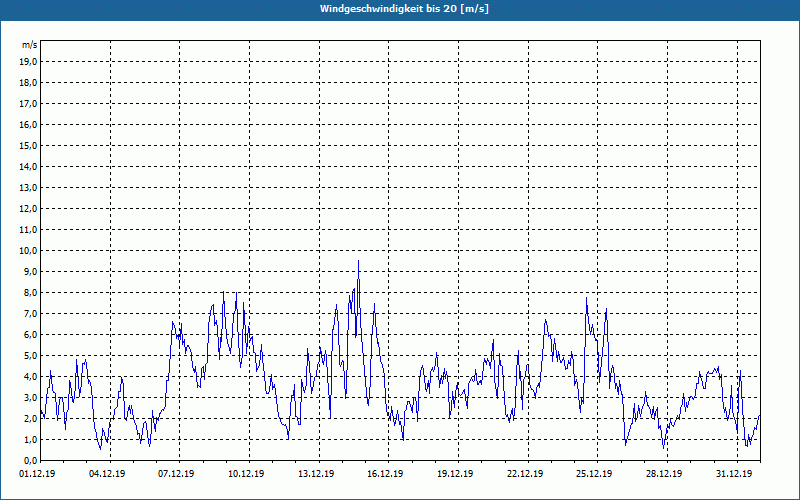Click the date label '10.12.19'
The width and height of the screenshot is (800, 500).
(x=246, y=474)
